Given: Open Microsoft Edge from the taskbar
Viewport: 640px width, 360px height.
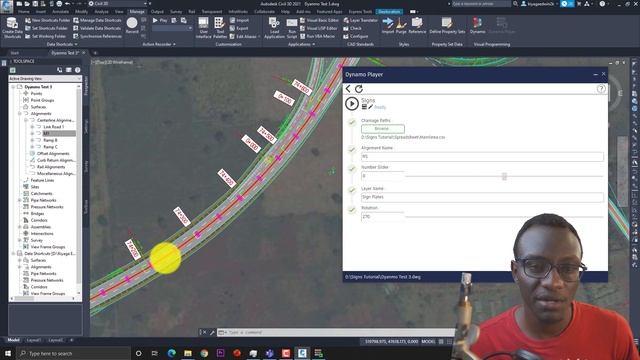Looking at the screenshot, I should (171, 353).
